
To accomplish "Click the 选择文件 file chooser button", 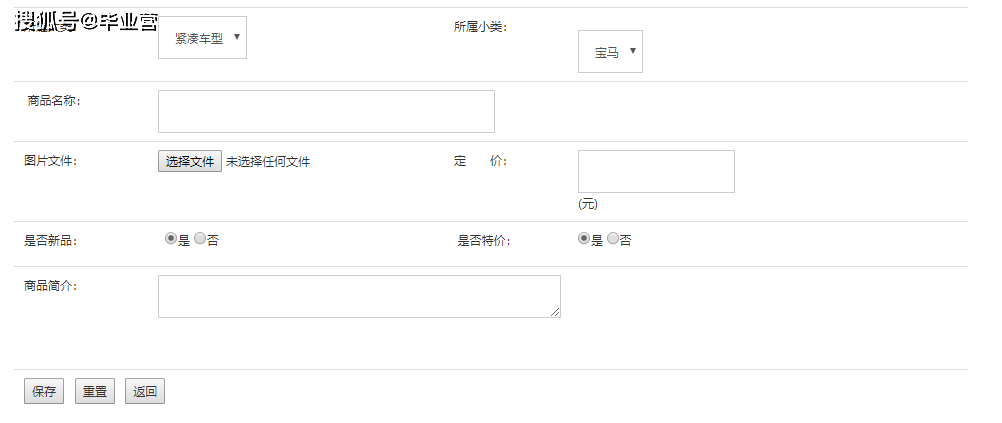I will point(190,162).
